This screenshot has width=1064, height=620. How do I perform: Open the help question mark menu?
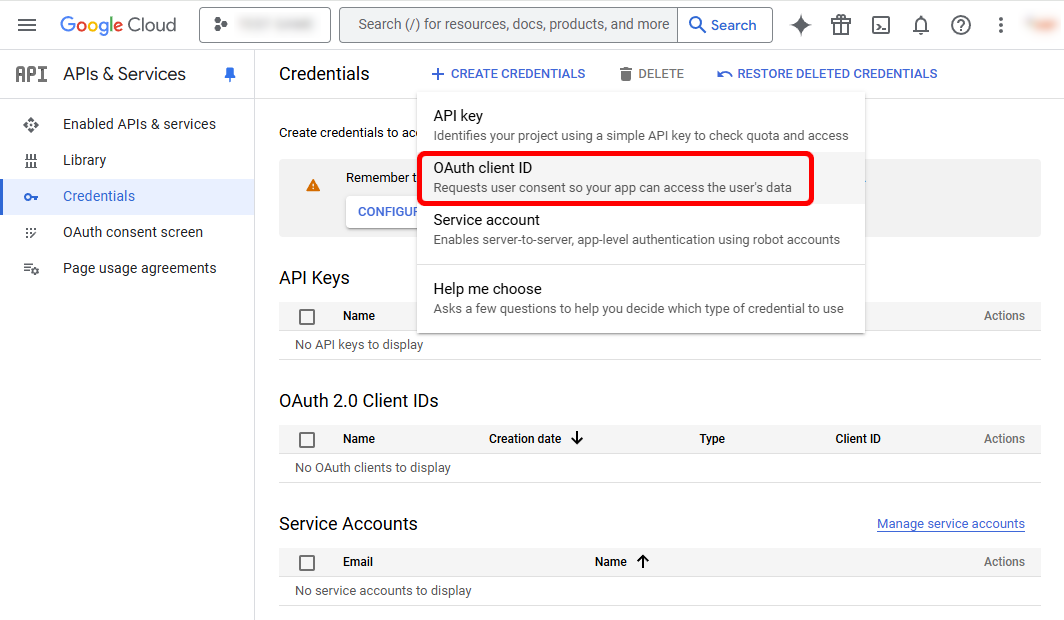[x=961, y=25]
